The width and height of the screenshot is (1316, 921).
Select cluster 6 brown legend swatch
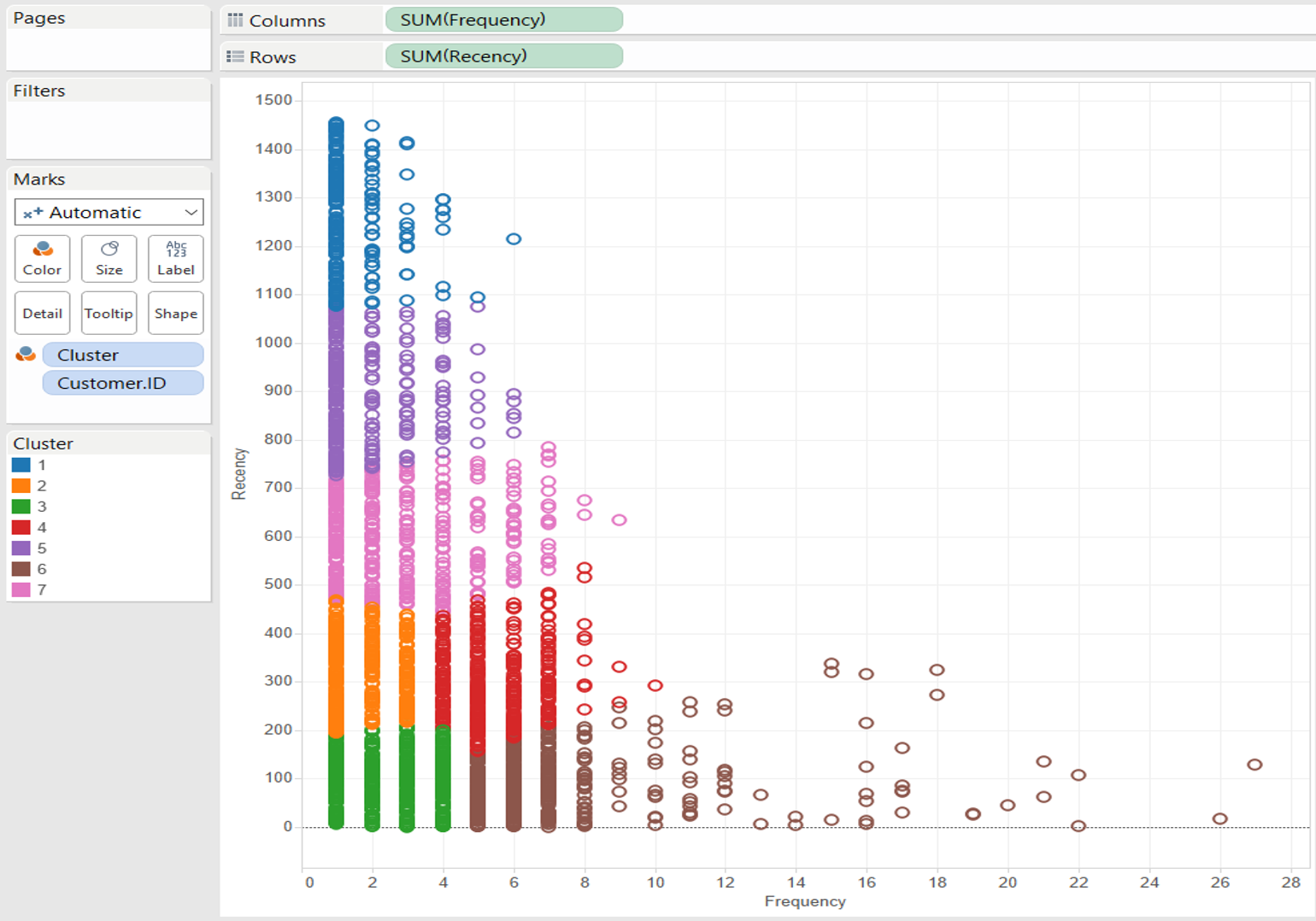point(21,569)
